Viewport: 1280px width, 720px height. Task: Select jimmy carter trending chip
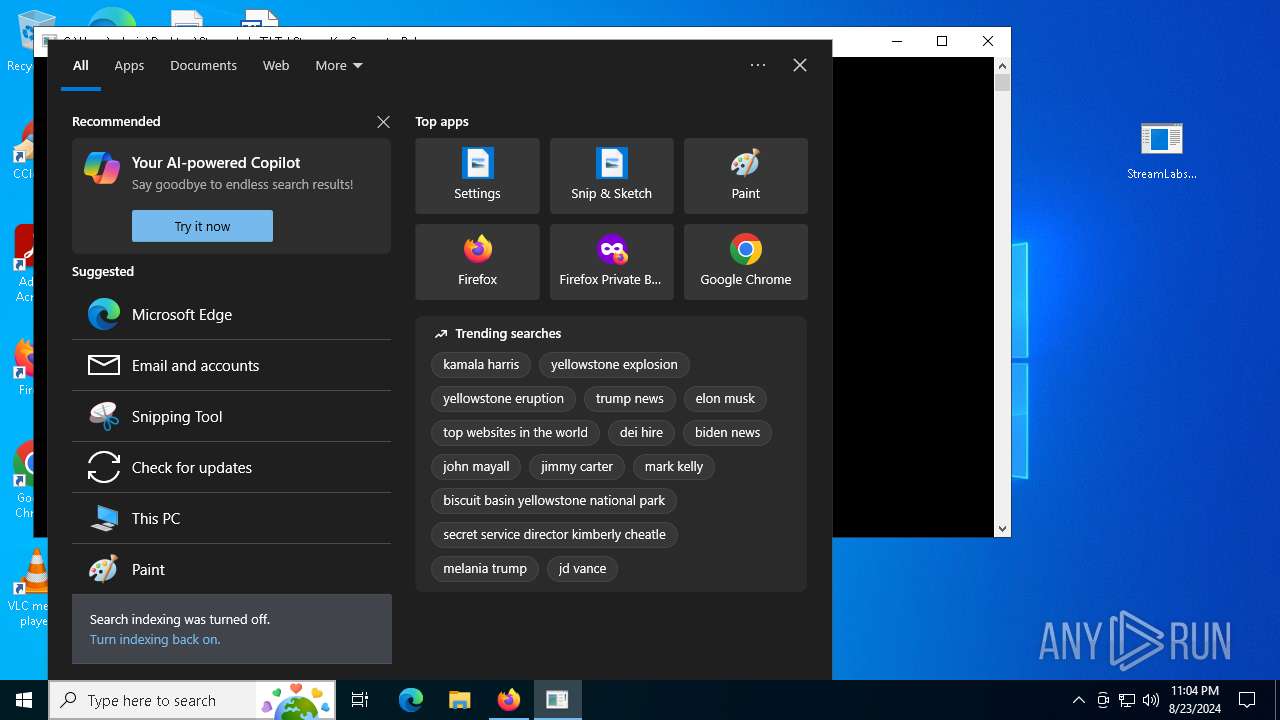577,467
